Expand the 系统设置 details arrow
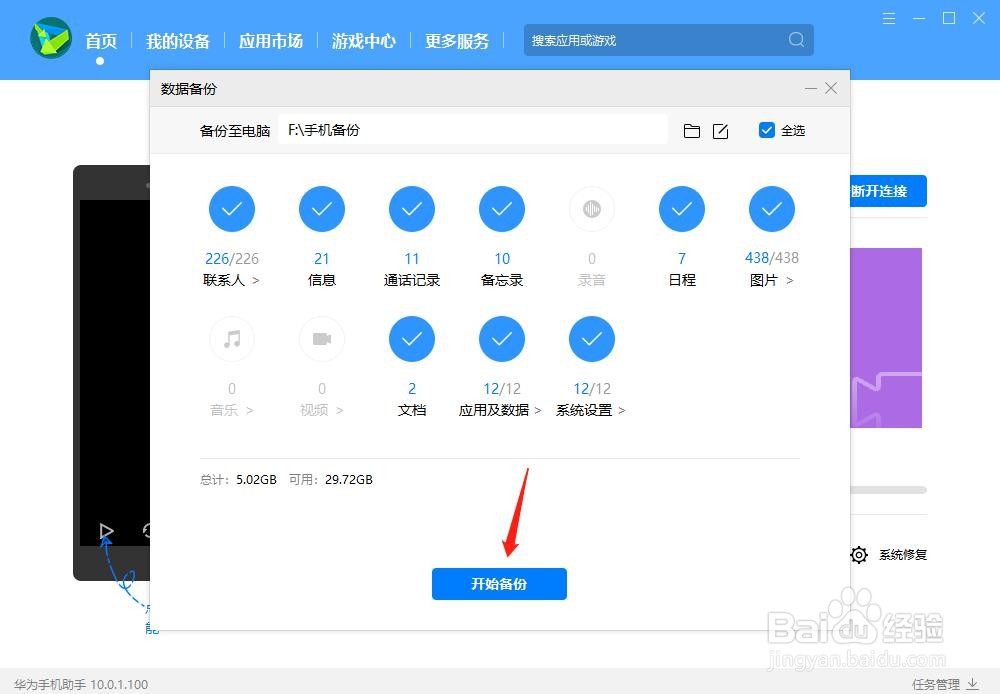 [622, 410]
